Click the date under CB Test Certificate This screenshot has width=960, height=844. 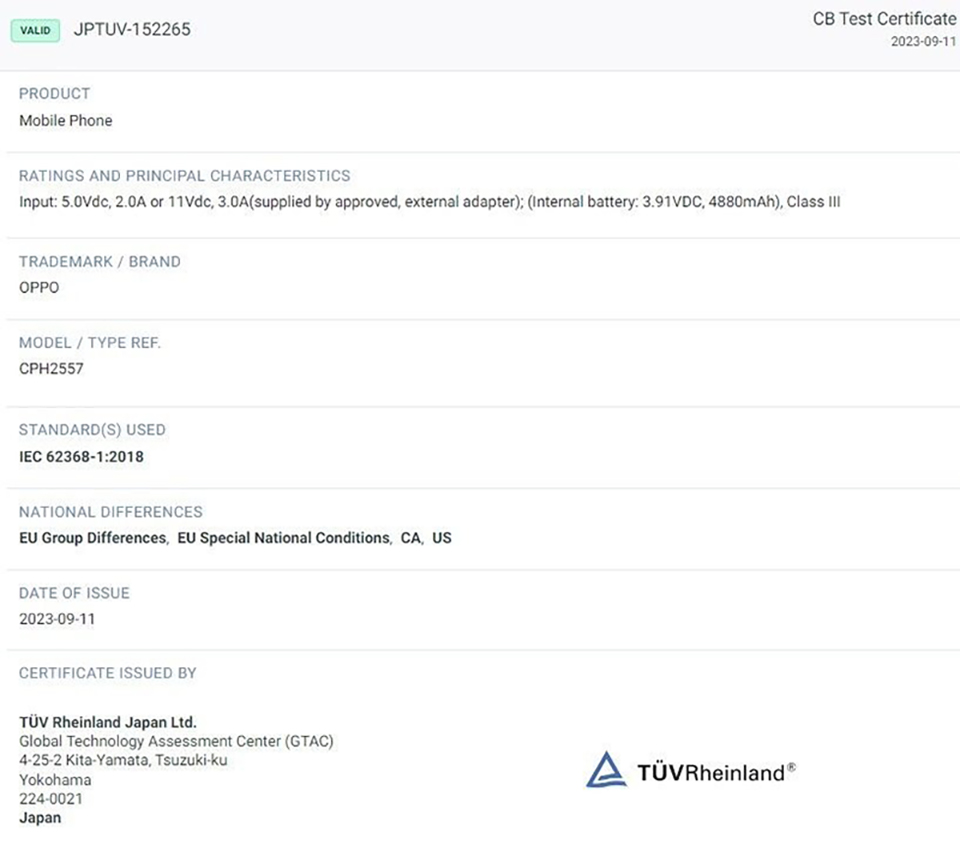[x=923, y=42]
